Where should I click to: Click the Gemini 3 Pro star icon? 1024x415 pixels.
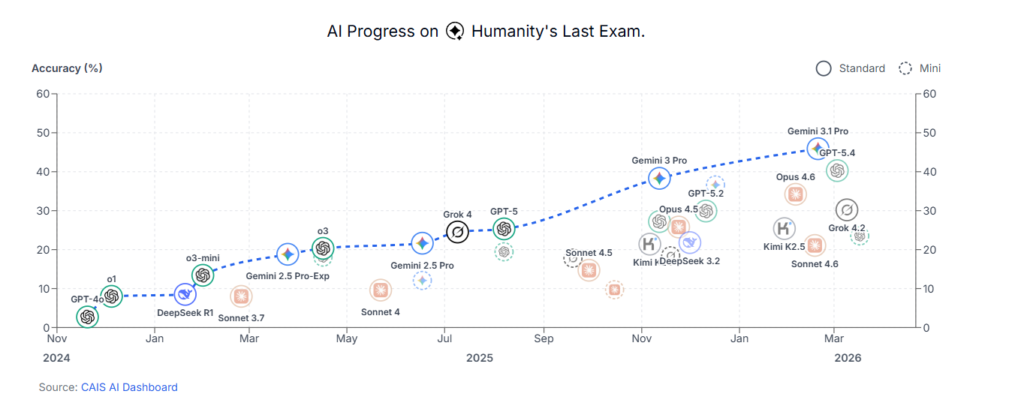click(659, 178)
